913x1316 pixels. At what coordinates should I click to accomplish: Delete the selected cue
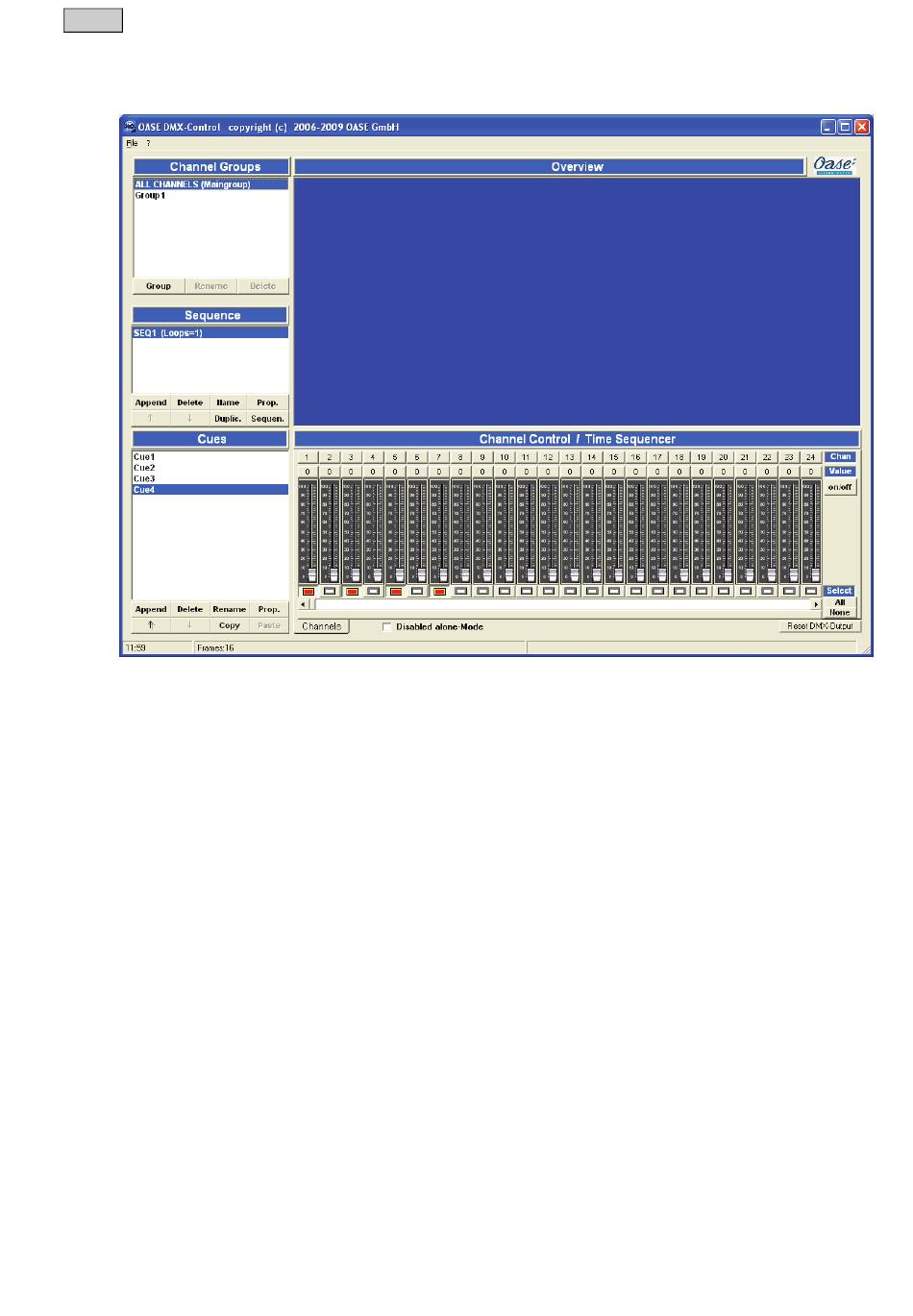click(190, 609)
